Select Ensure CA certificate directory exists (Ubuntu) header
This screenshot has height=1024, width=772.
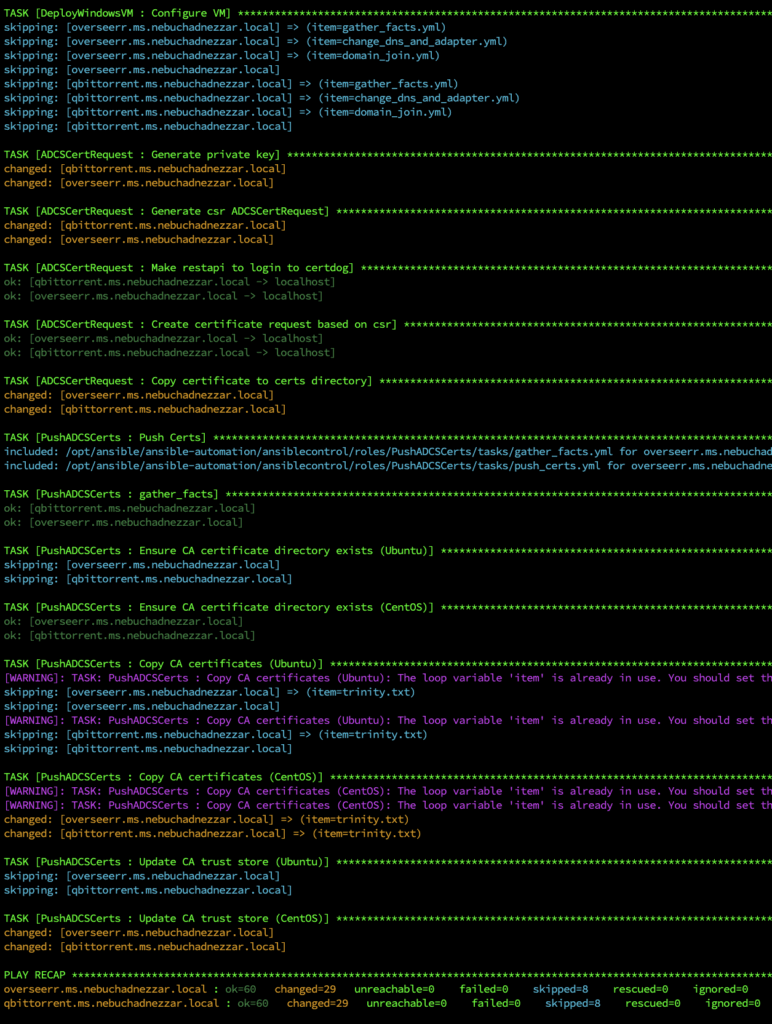[x=219, y=550]
